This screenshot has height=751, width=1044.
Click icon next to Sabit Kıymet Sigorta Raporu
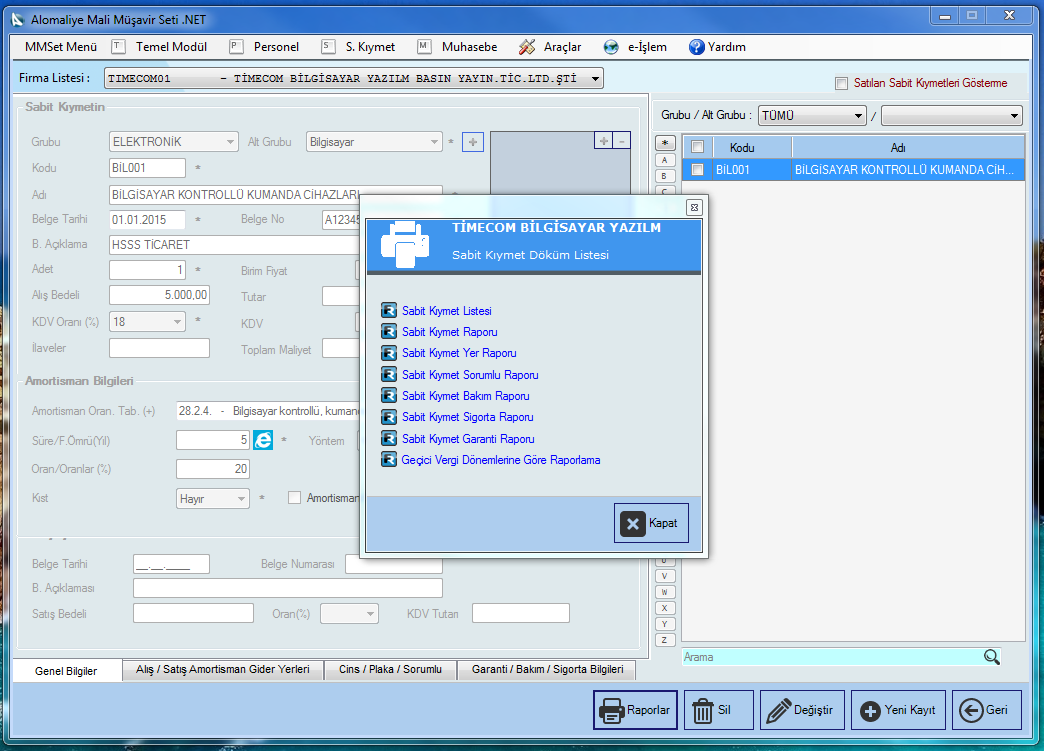point(389,417)
